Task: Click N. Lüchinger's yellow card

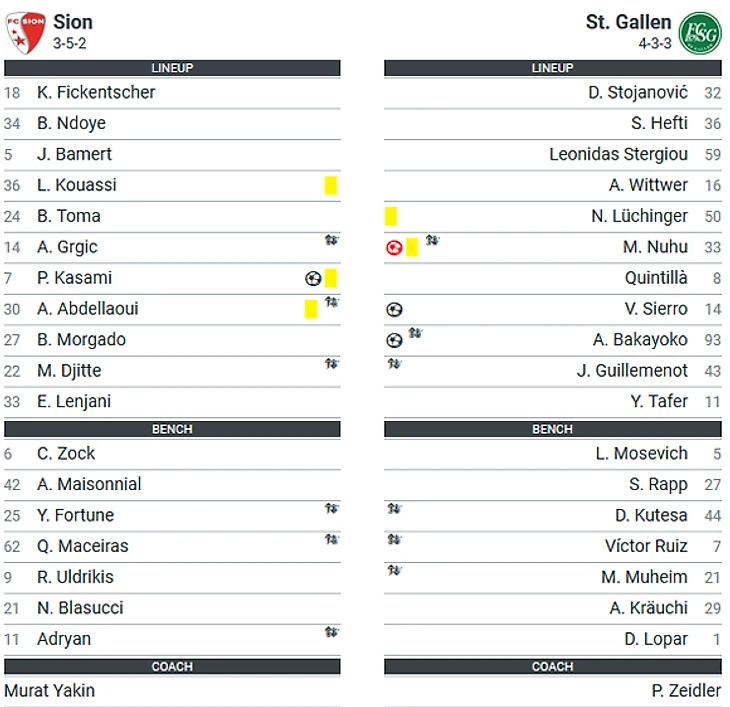Action: pos(391,216)
